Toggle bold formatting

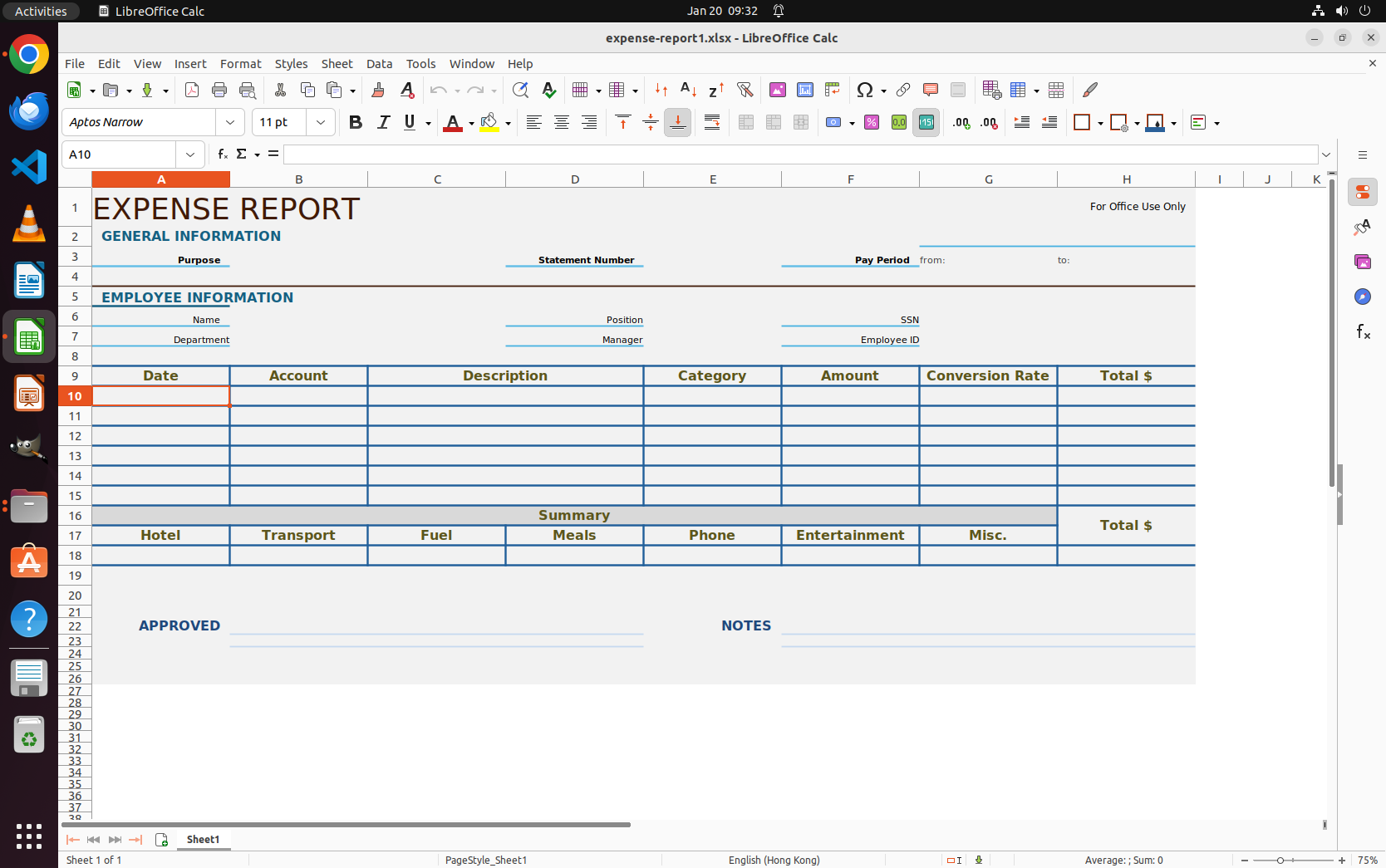356,122
